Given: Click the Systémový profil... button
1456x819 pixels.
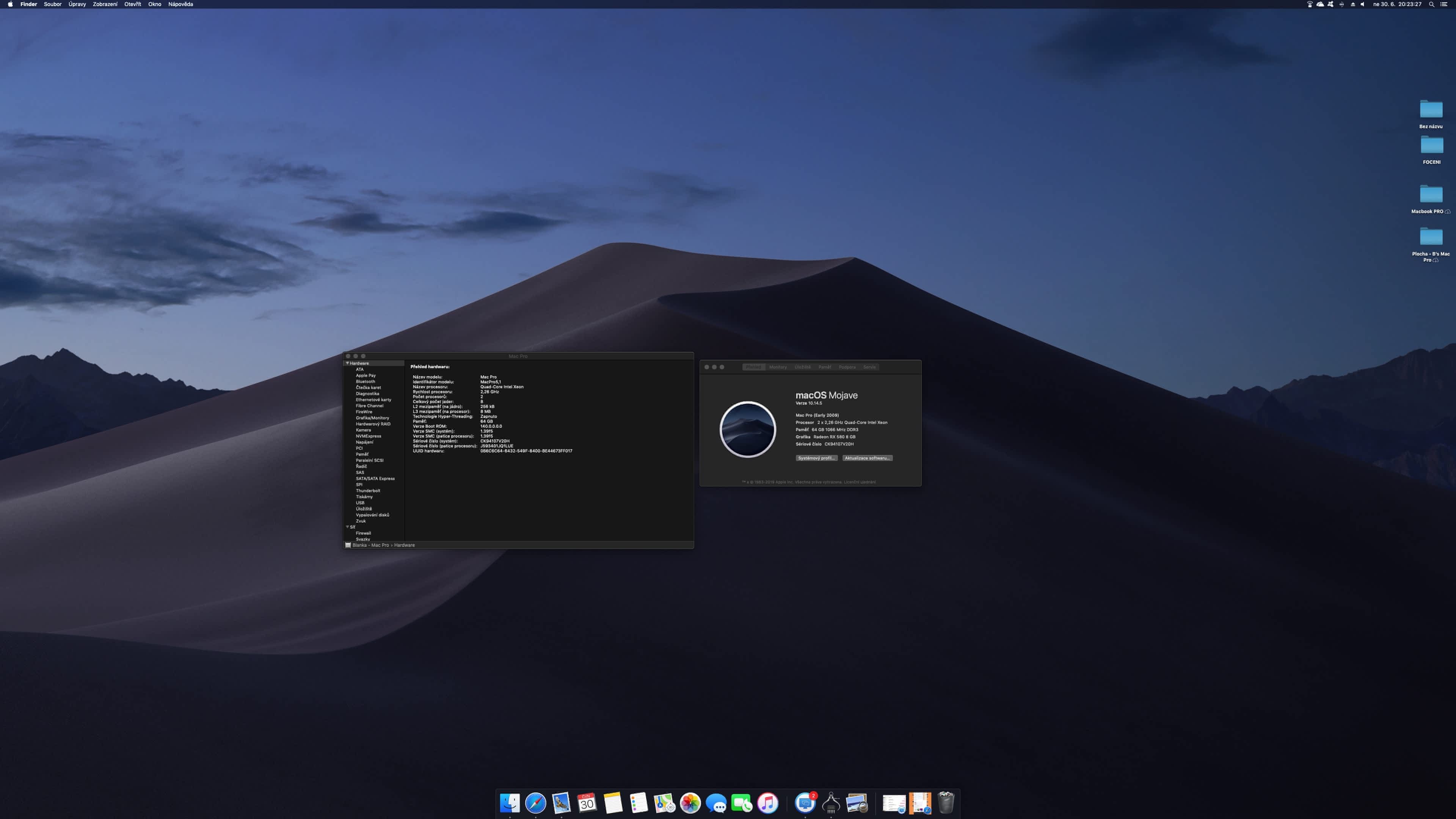Looking at the screenshot, I should [x=816, y=458].
